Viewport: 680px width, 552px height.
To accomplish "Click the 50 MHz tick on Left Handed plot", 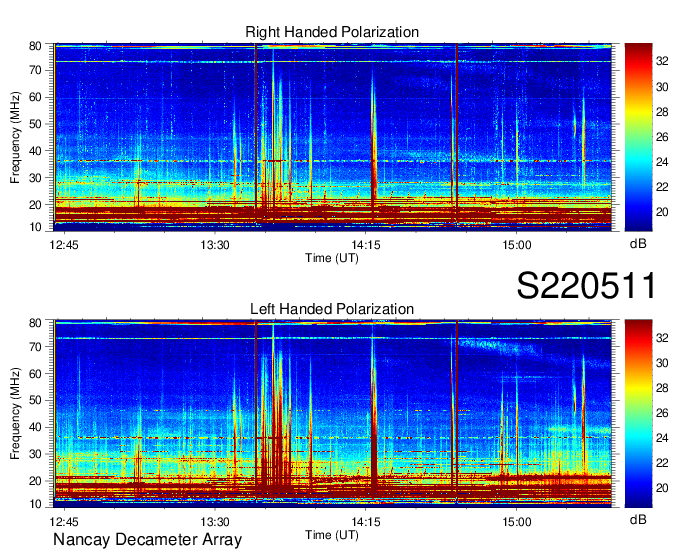I will pyautogui.click(x=36, y=400).
